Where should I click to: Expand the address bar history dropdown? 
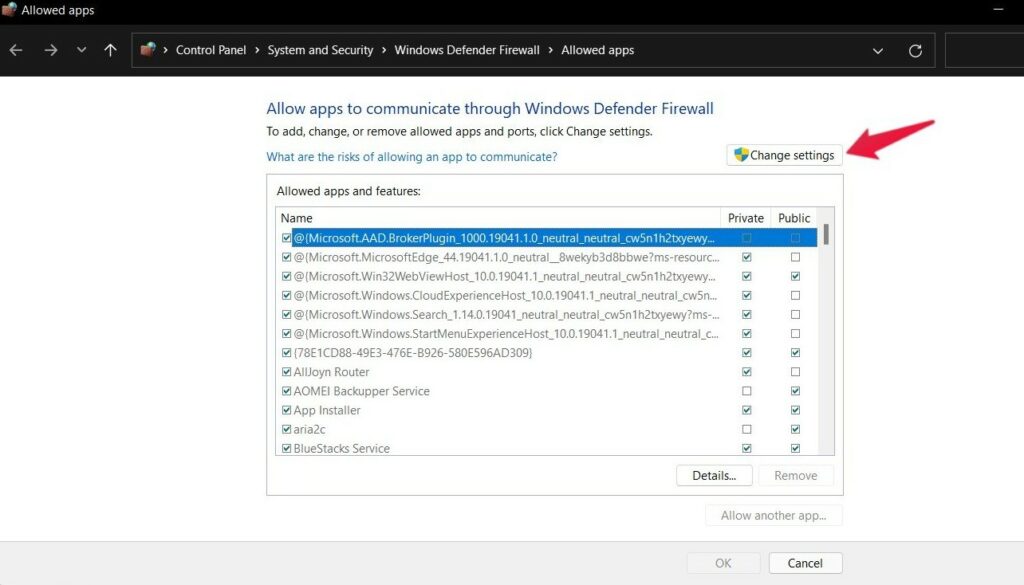[x=878, y=50]
